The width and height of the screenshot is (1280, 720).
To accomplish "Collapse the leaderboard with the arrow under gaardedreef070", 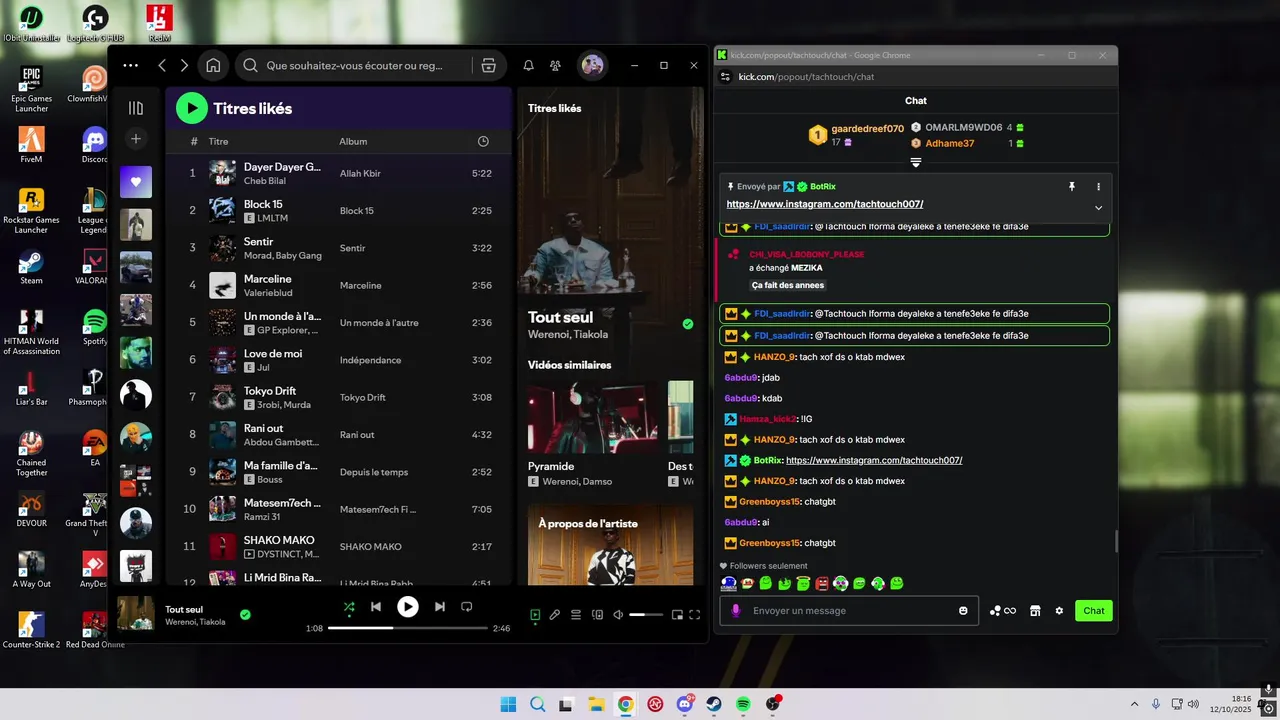I will 915,162.
